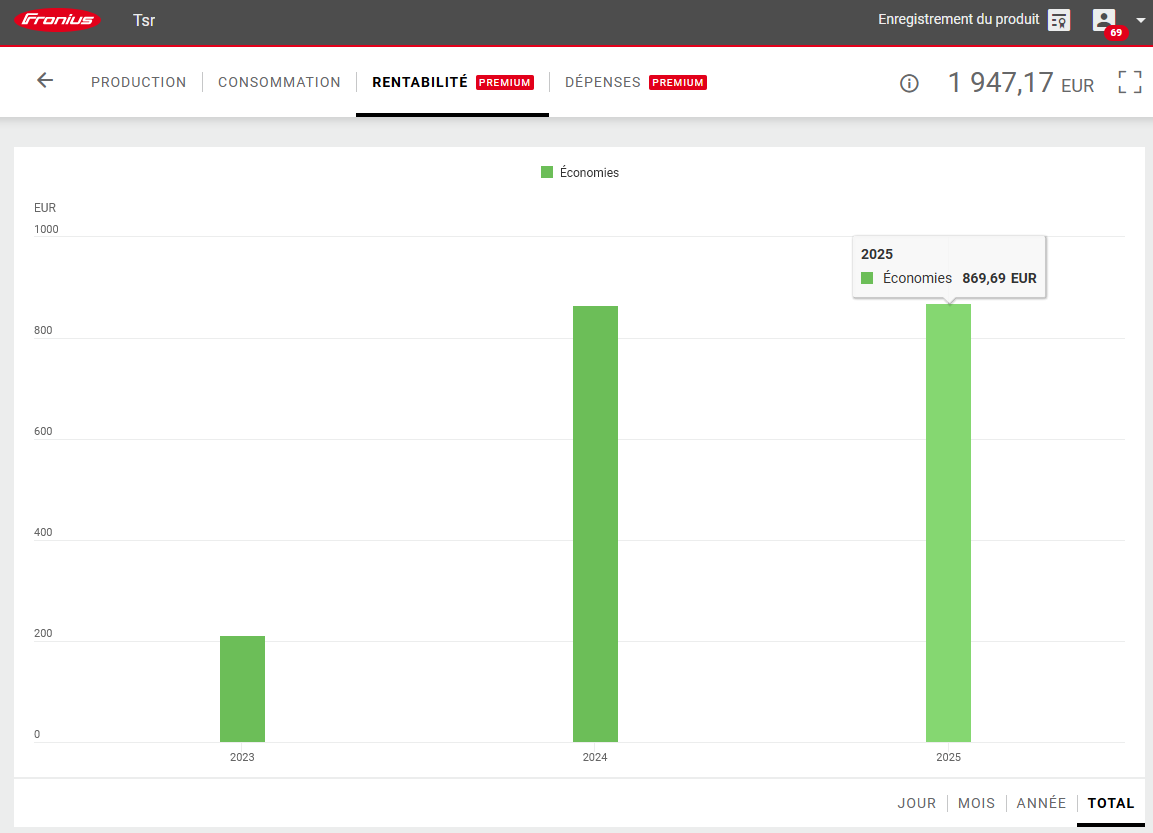Select the Année time range

pyautogui.click(x=1041, y=803)
